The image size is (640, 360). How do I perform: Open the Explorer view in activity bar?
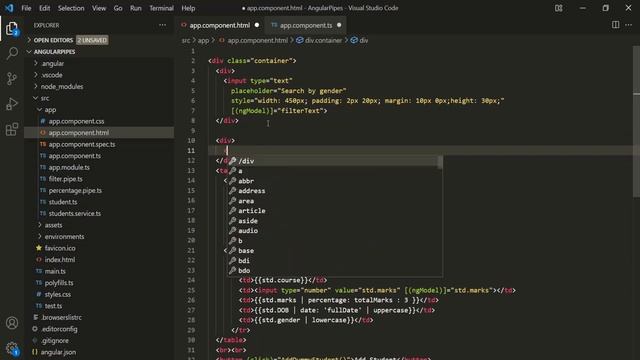tap(12, 29)
